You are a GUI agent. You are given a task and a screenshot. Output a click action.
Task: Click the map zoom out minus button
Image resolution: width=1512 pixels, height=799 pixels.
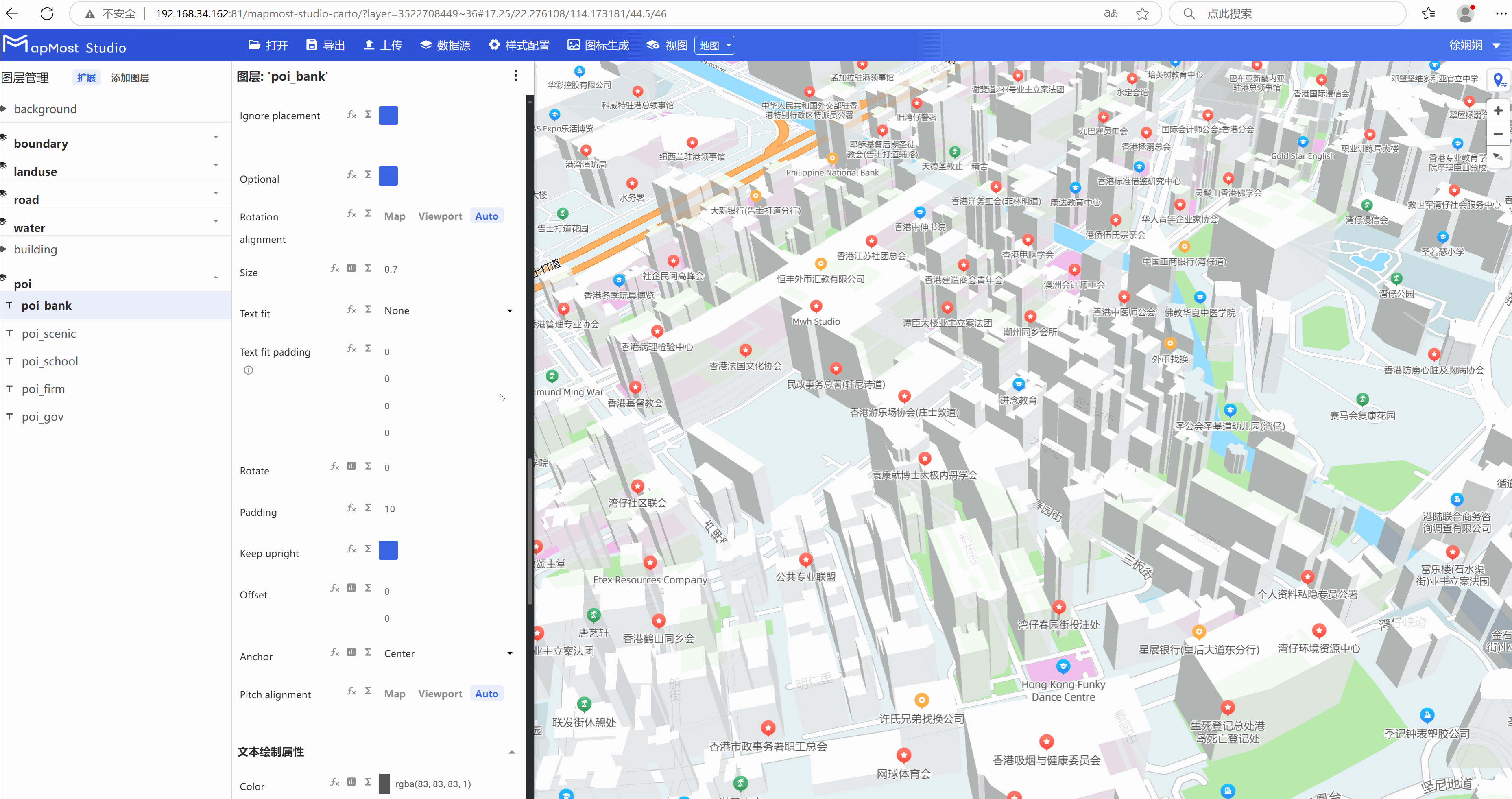click(x=1498, y=134)
